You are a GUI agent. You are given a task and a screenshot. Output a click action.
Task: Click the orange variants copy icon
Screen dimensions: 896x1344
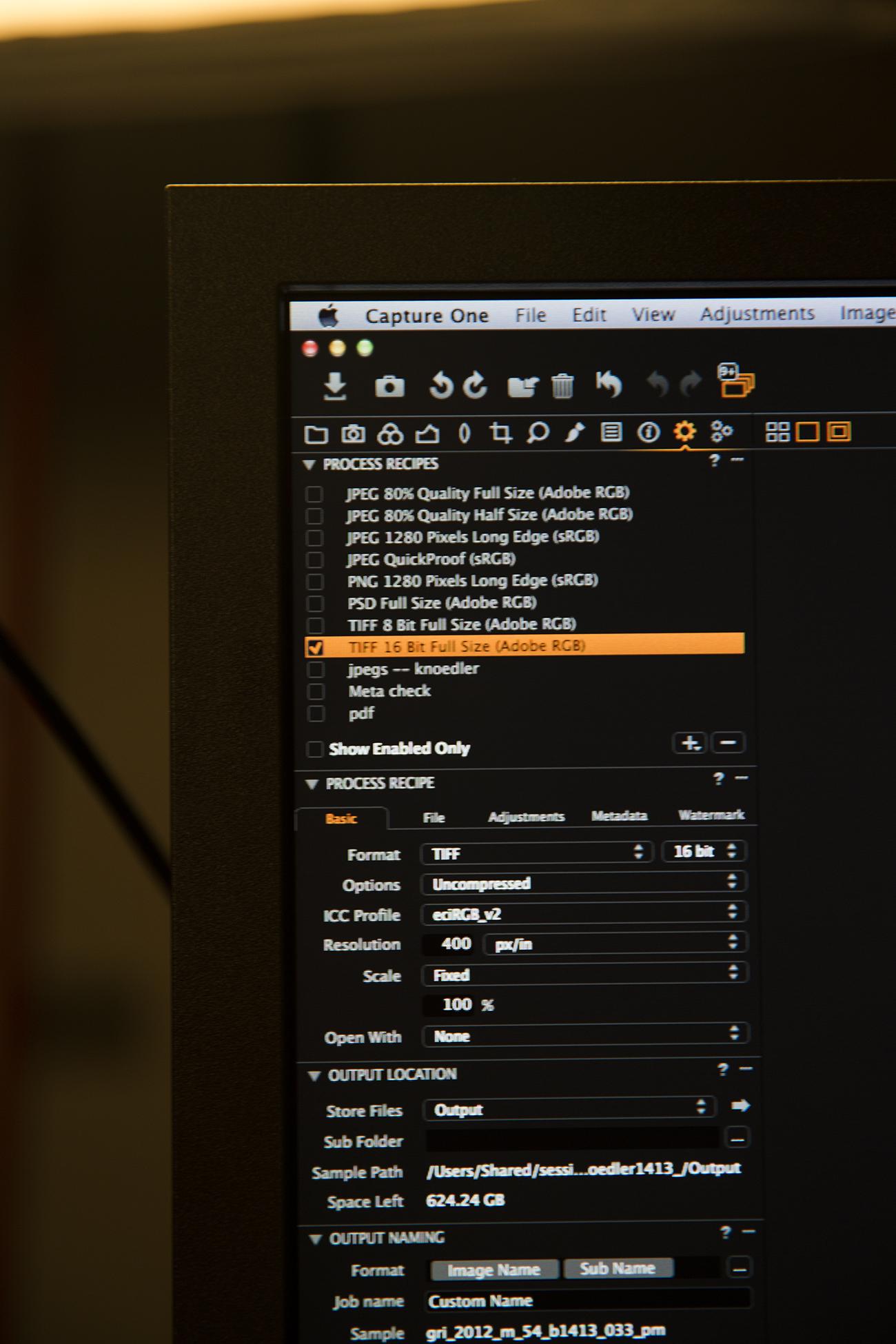(x=735, y=380)
